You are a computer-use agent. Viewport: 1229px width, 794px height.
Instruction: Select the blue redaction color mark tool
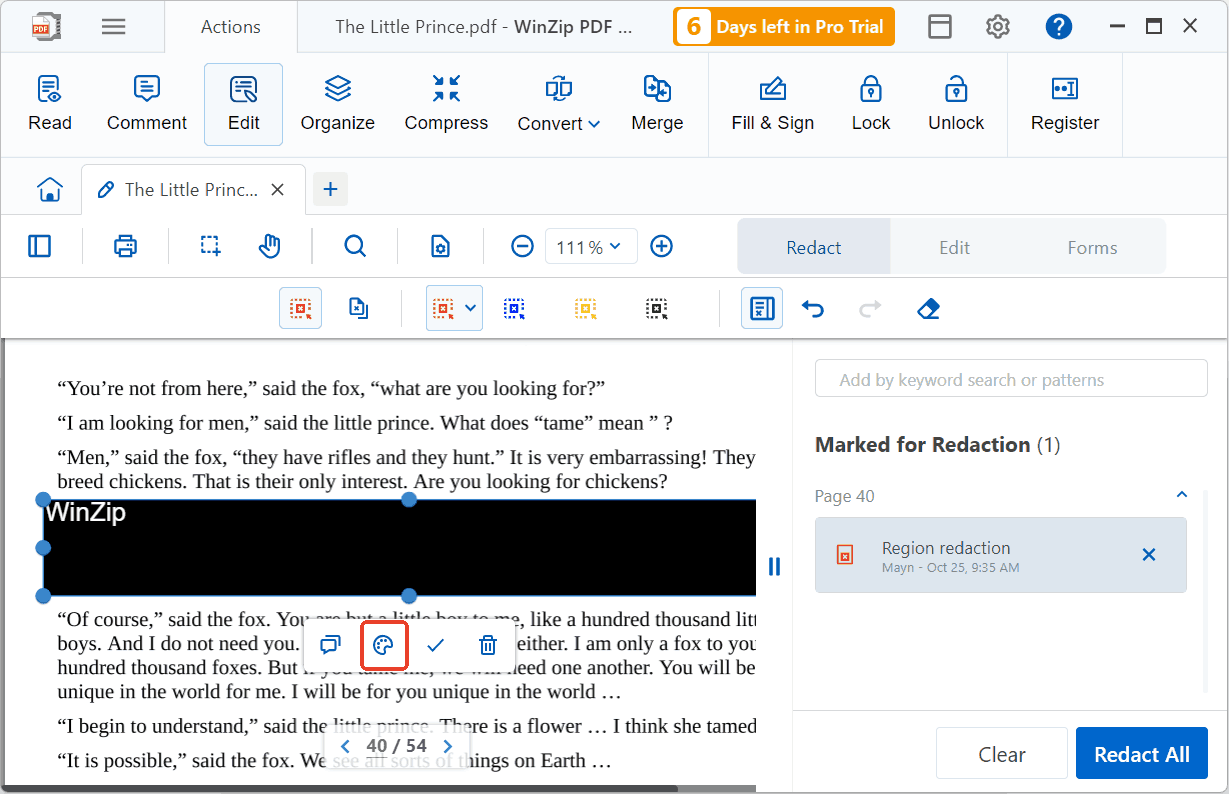[514, 308]
